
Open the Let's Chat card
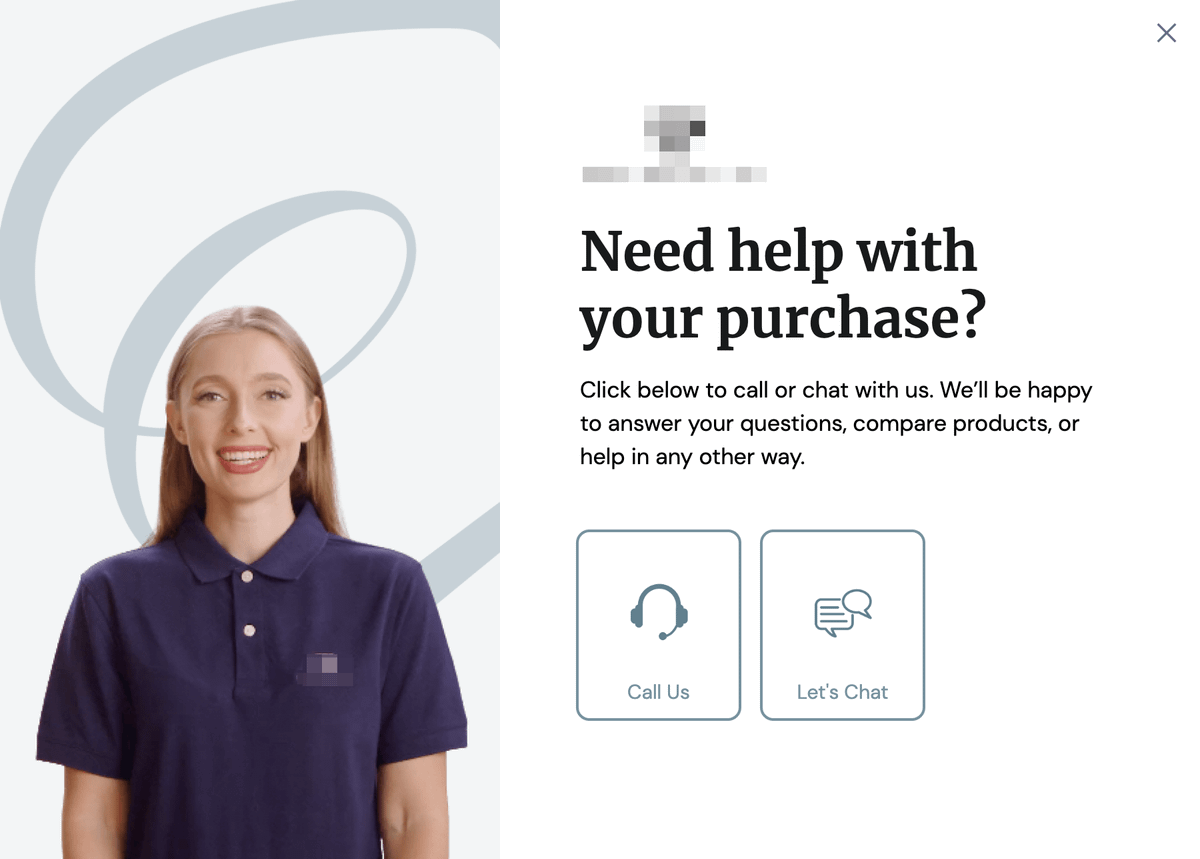pos(843,625)
